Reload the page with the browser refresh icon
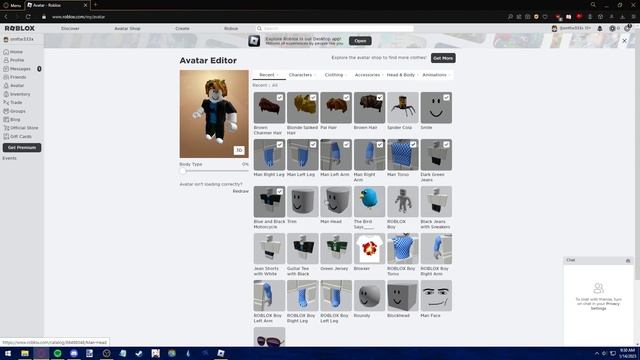Viewport: 640px width, 360px height. [x=28, y=17]
